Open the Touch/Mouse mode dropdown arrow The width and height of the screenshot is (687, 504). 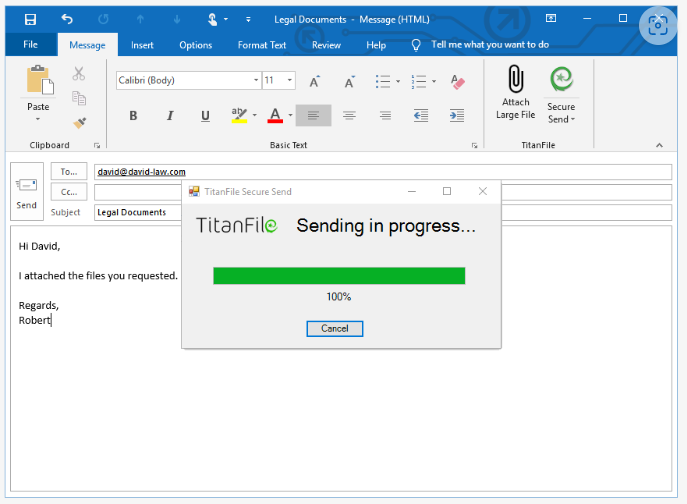pyautogui.click(x=226, y=19)
